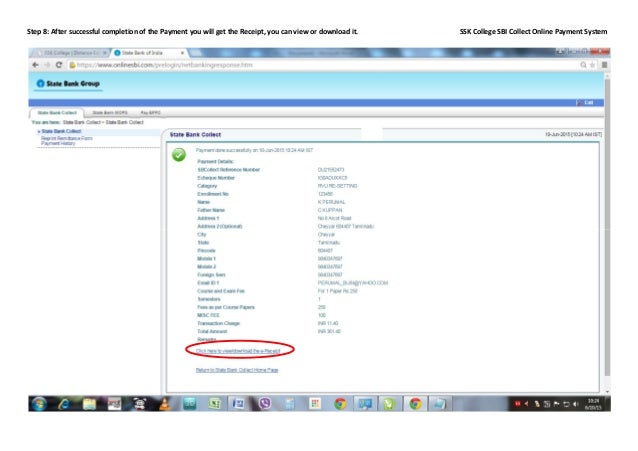The height and width of the screenshot is (451, 638).
Task: Return to State Bank Collect Home Page link
Action: pyautogui.click(x=237, y=370)
